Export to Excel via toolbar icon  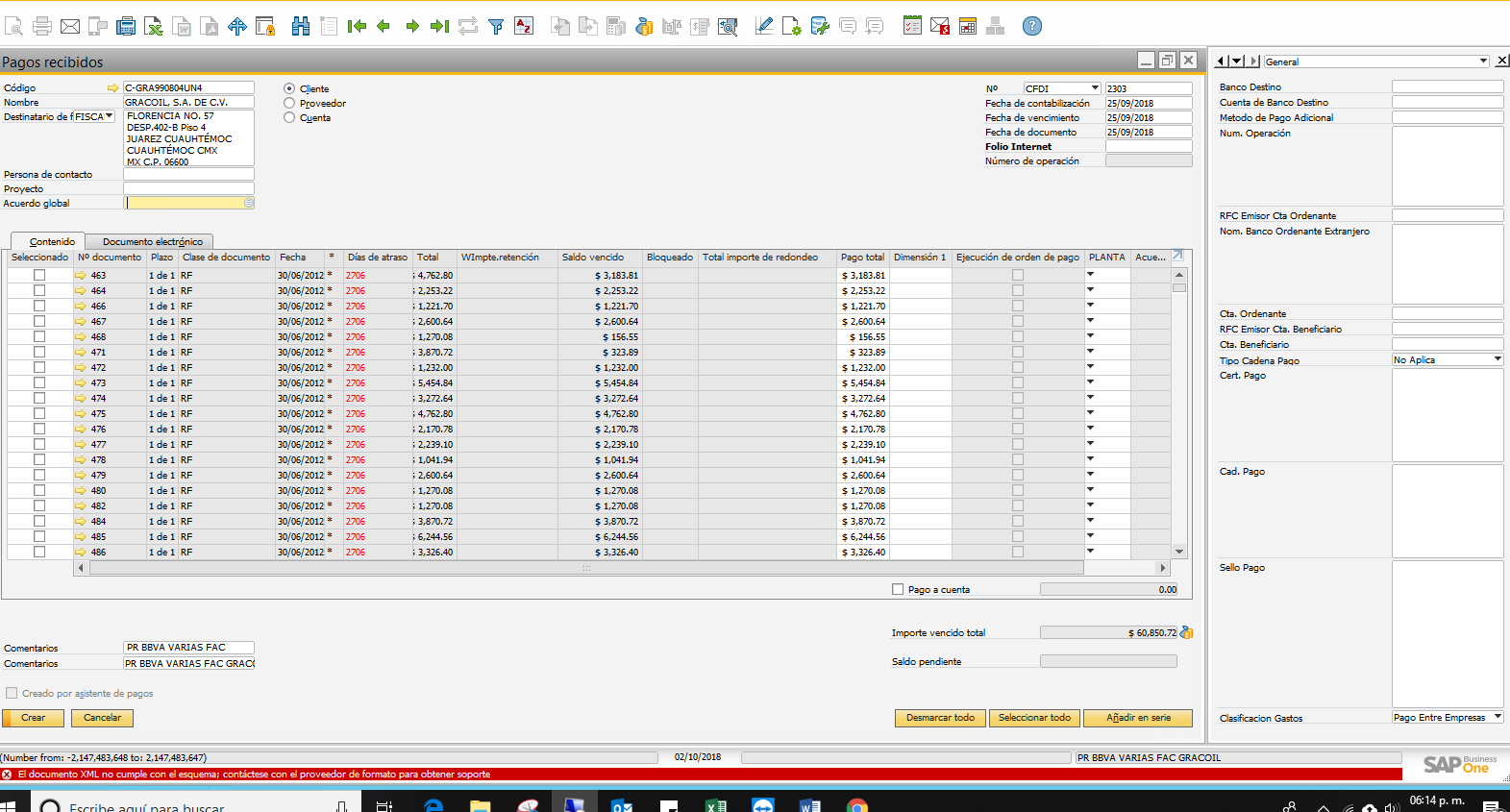pos(153,26)
